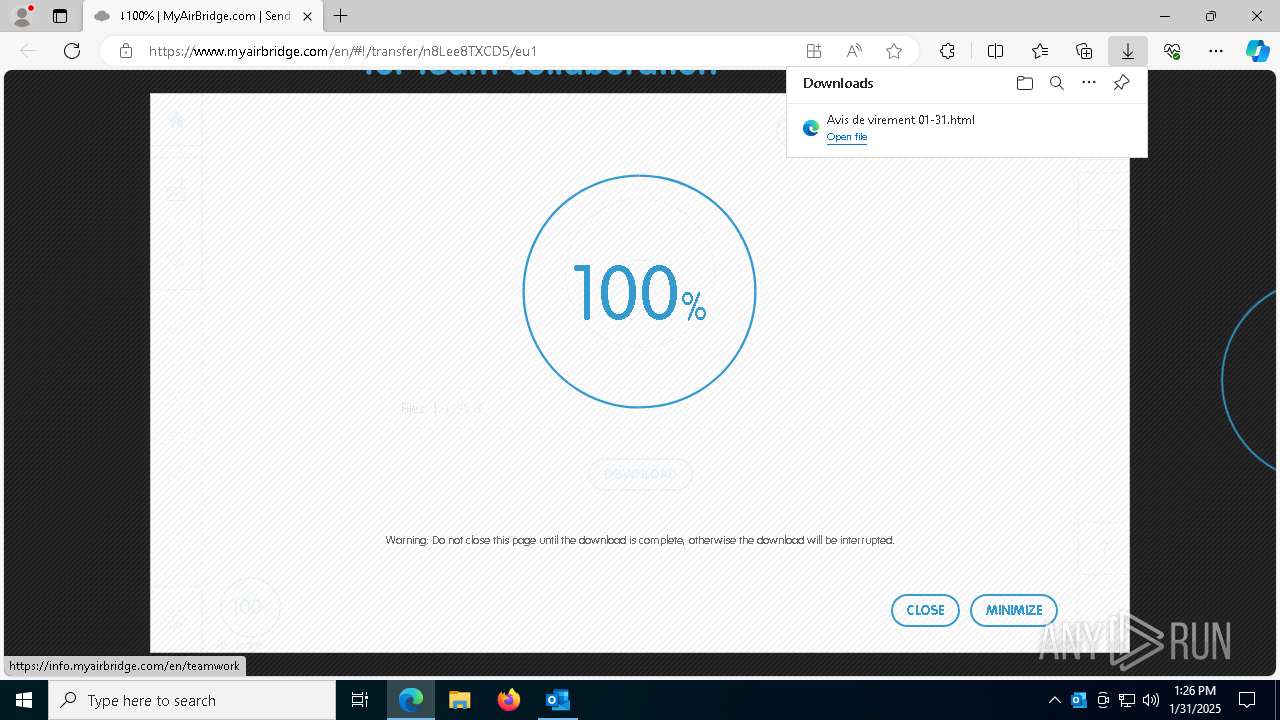Show hidden tray icons chevron

[x=1054, y=700]
